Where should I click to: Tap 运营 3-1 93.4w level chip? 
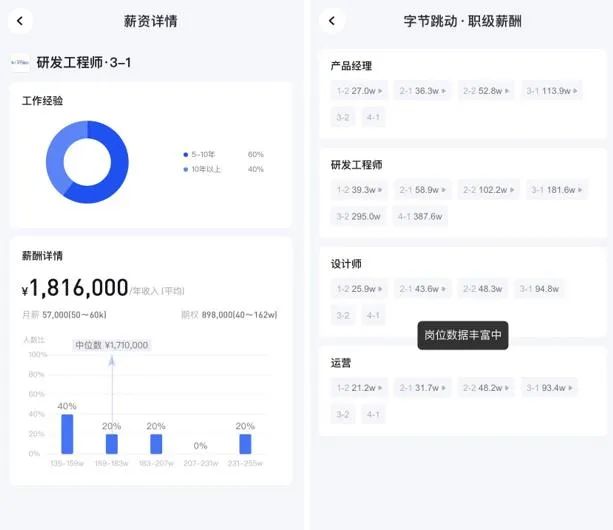click(547, 387)
